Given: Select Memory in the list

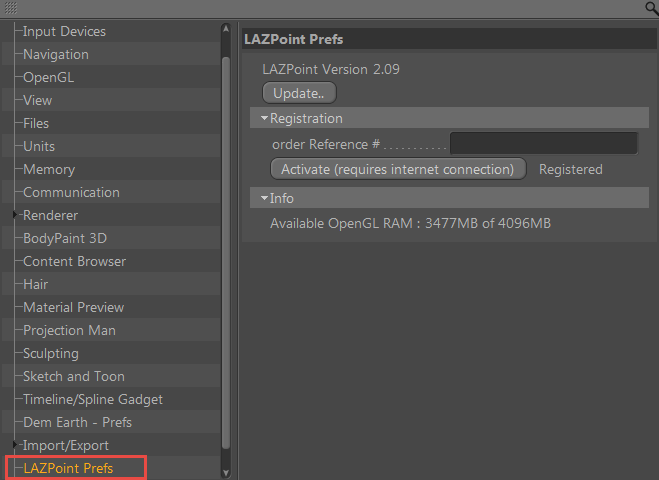Looking at the screenshot, I should coord(49,169).
